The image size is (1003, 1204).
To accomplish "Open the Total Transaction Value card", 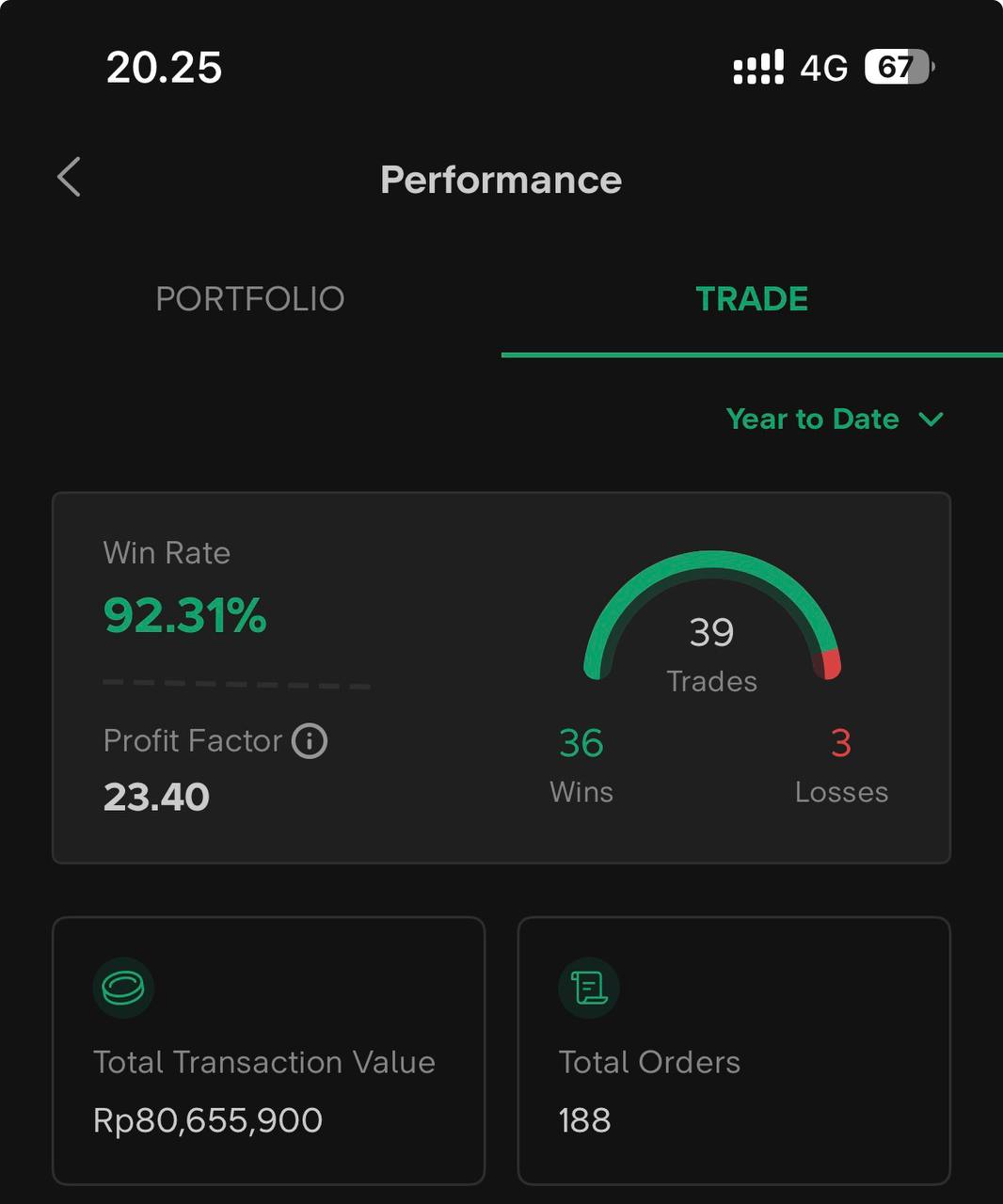I will point(268,1051).
